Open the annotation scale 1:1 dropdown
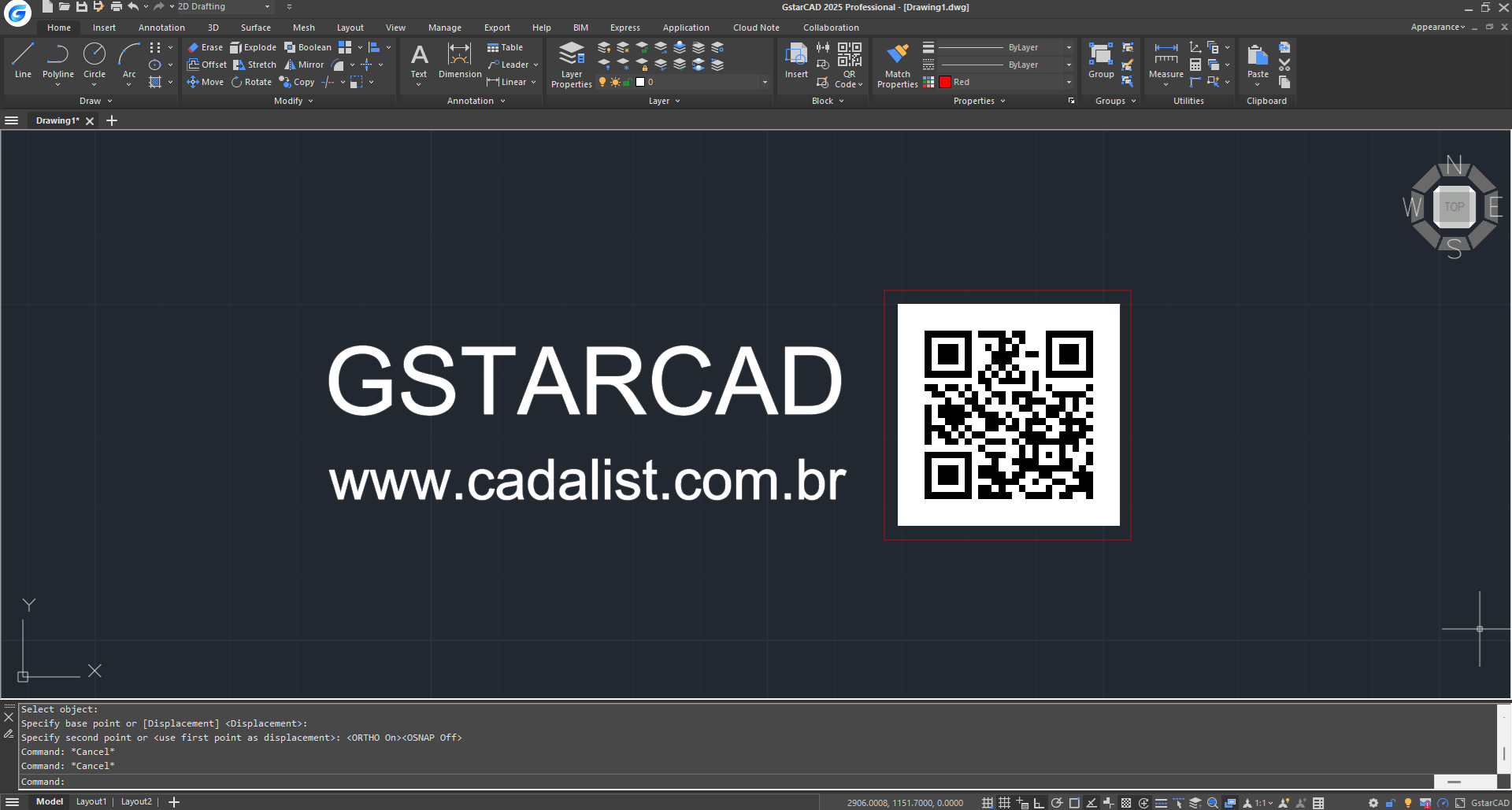 (x=1264, y=803)
